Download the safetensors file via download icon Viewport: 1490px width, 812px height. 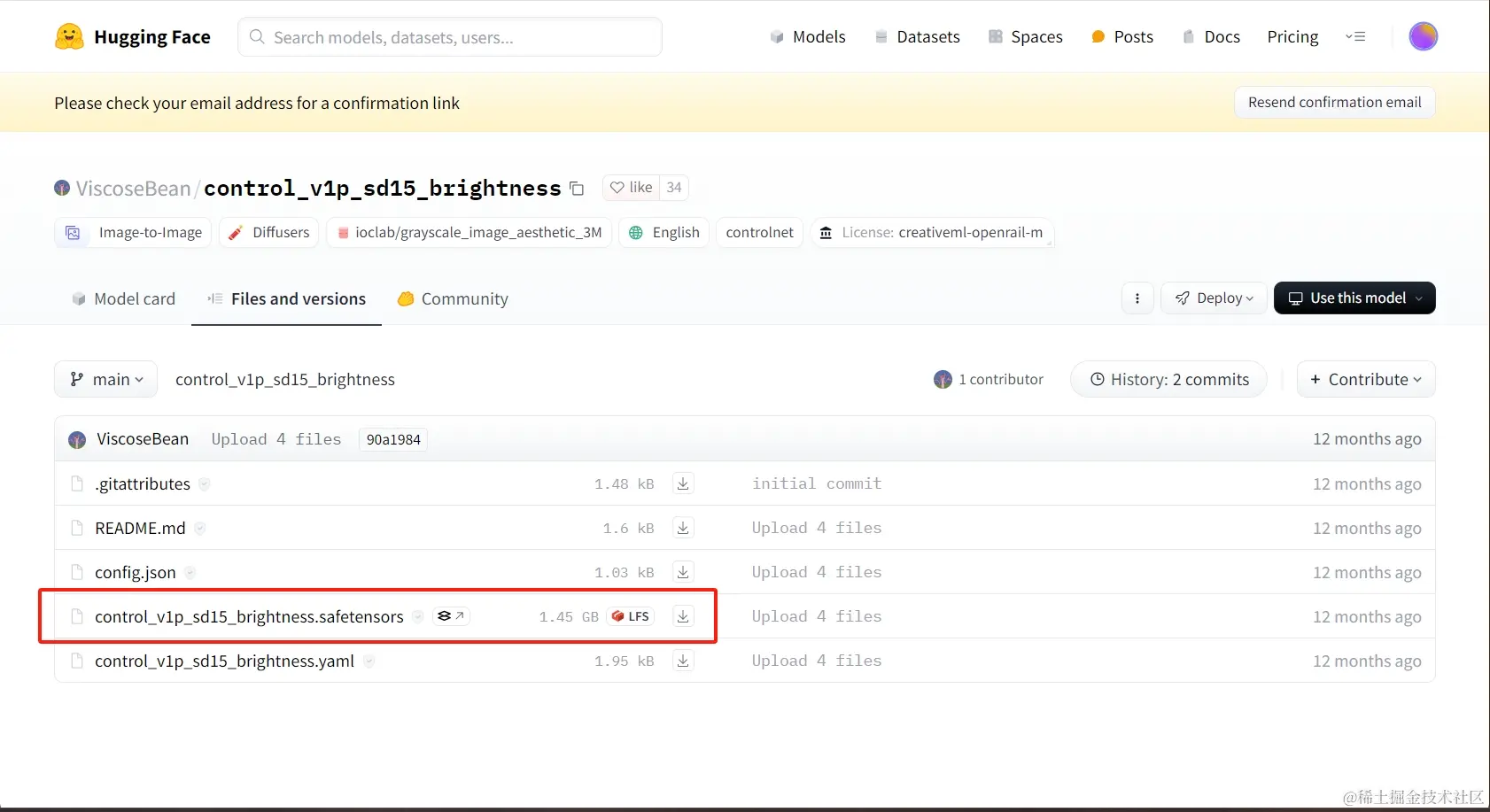(683, 616)
